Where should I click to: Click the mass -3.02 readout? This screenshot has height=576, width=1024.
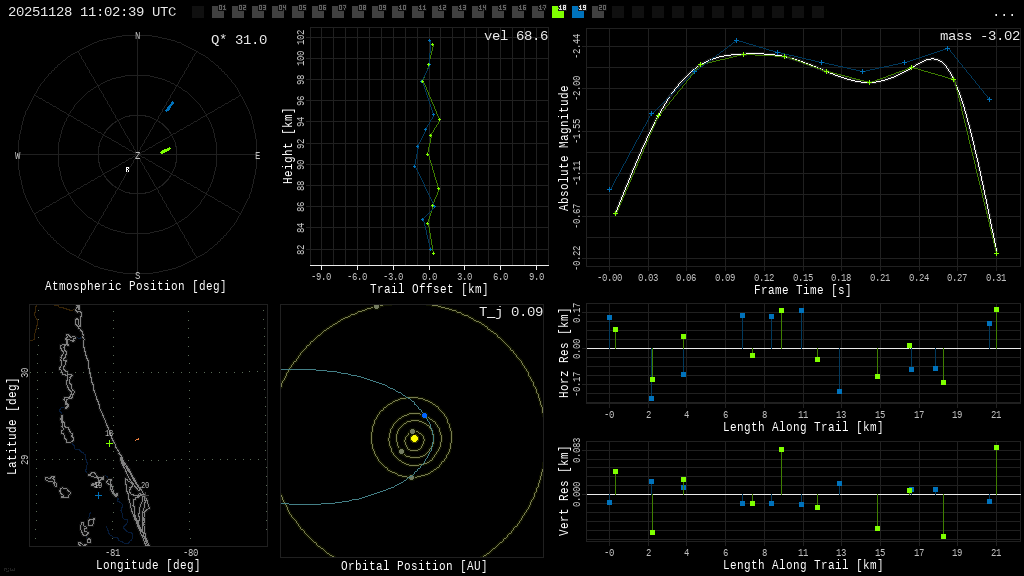(979, 36)
